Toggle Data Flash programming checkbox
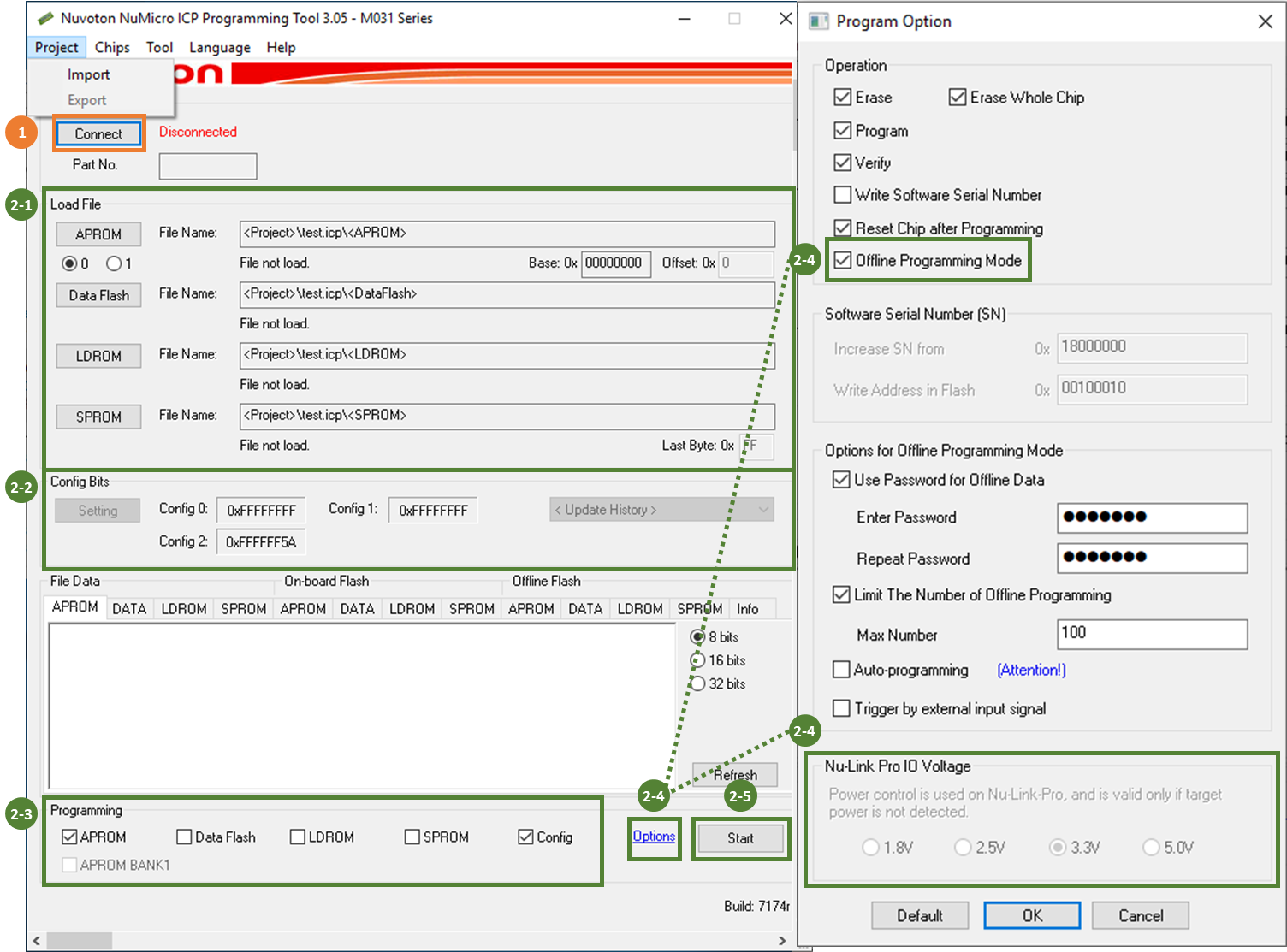The height and width of the screenshot is (952, 1287). coord(184,837)
